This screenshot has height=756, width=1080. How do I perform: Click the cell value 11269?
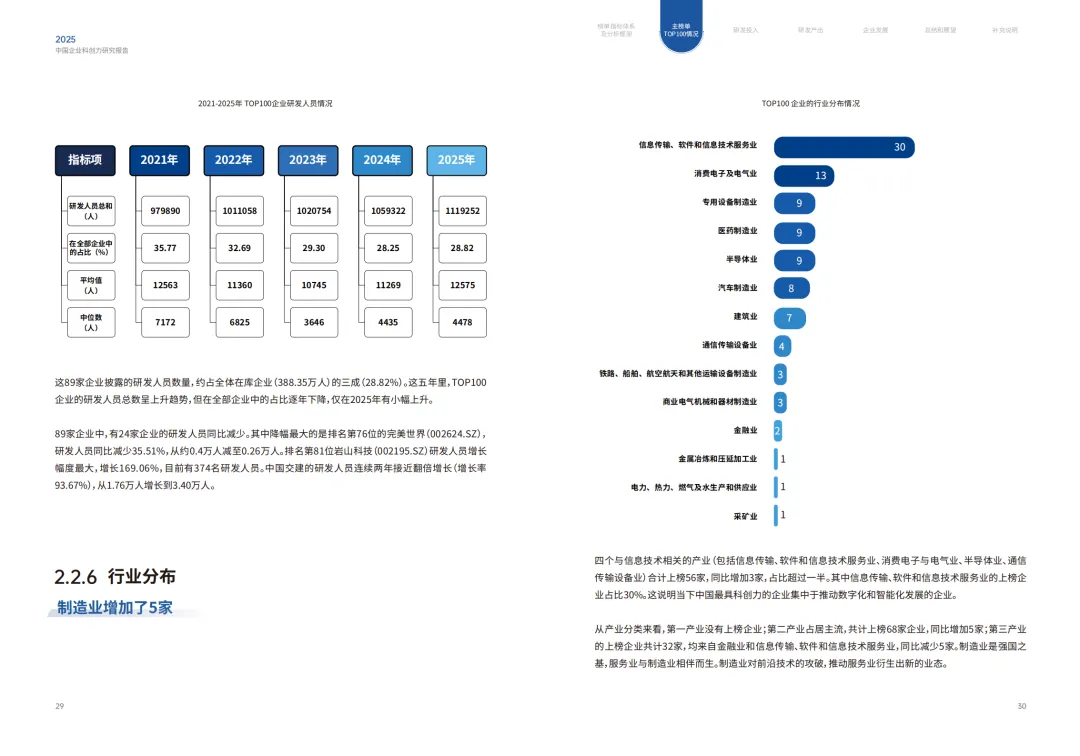point(388,285)
